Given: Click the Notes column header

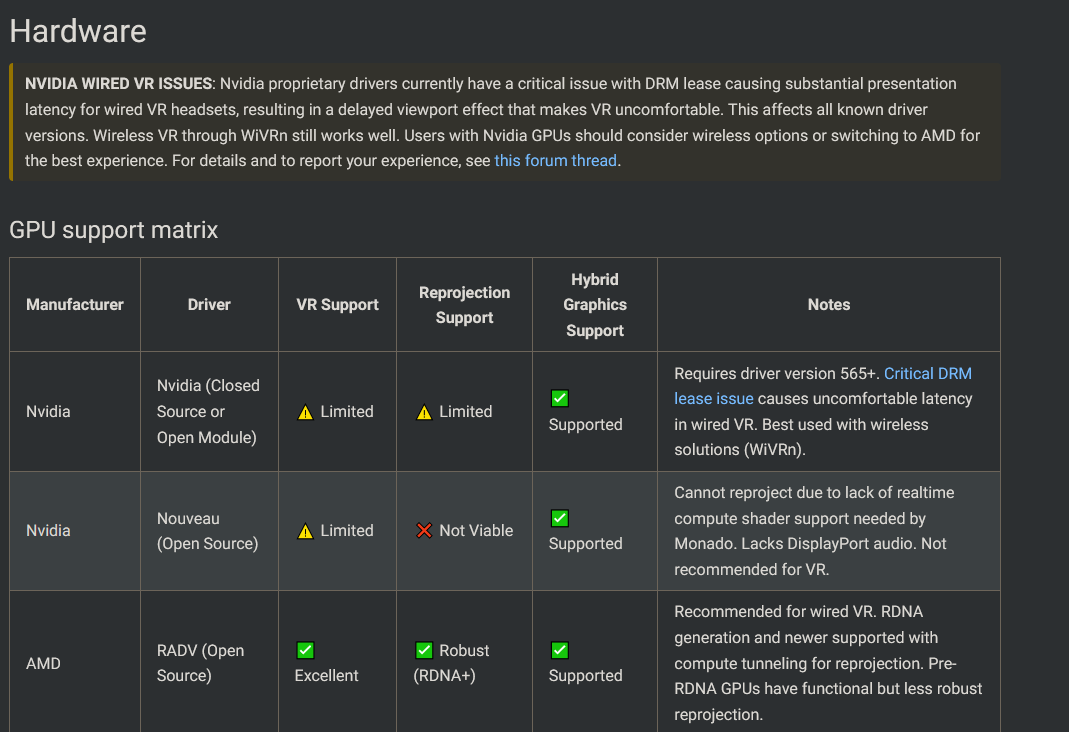Looking at the screenshot, I should pyautogui.click(x=829, y=305).
